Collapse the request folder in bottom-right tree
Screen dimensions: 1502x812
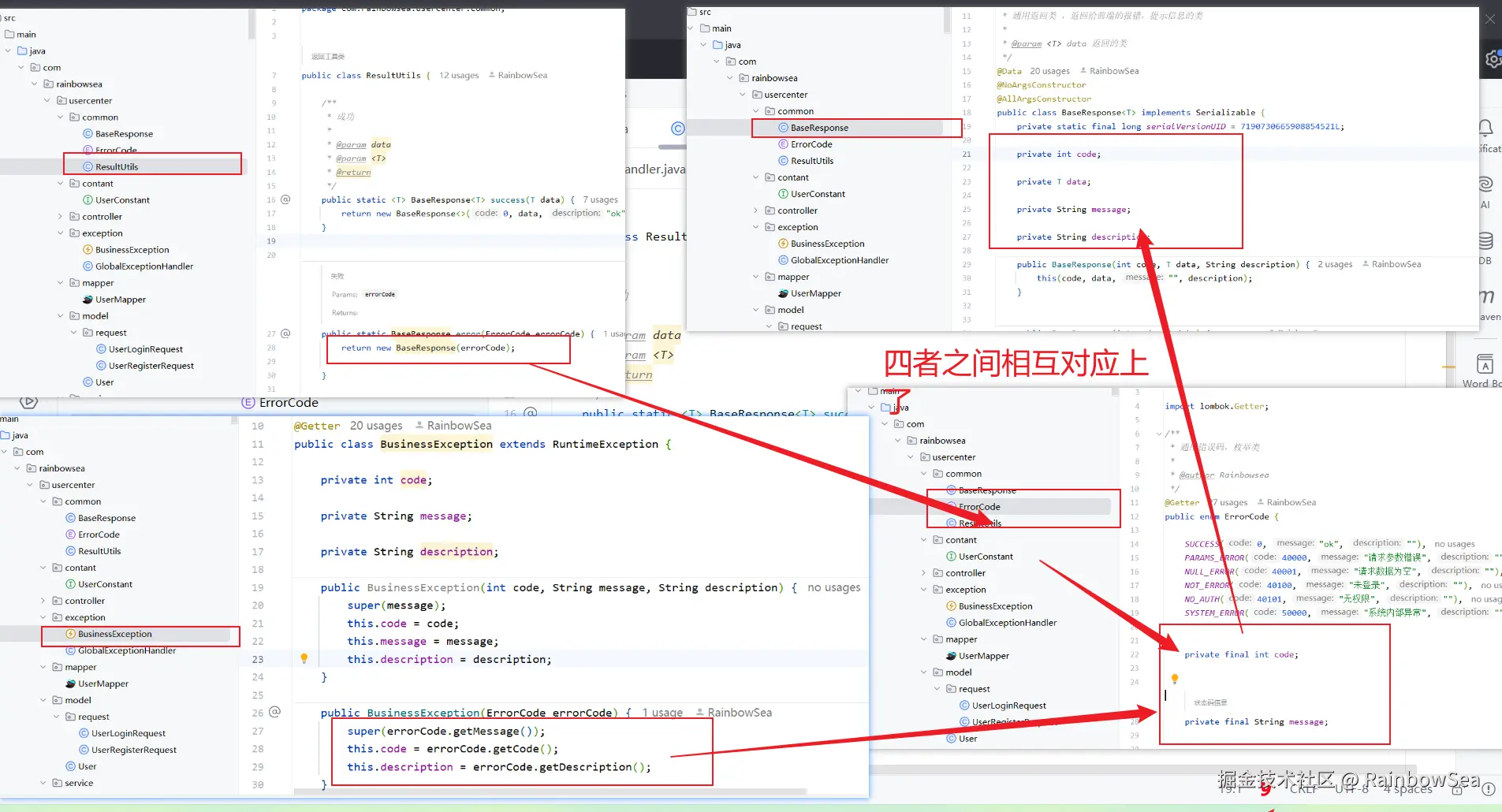(x=937, y=689)
